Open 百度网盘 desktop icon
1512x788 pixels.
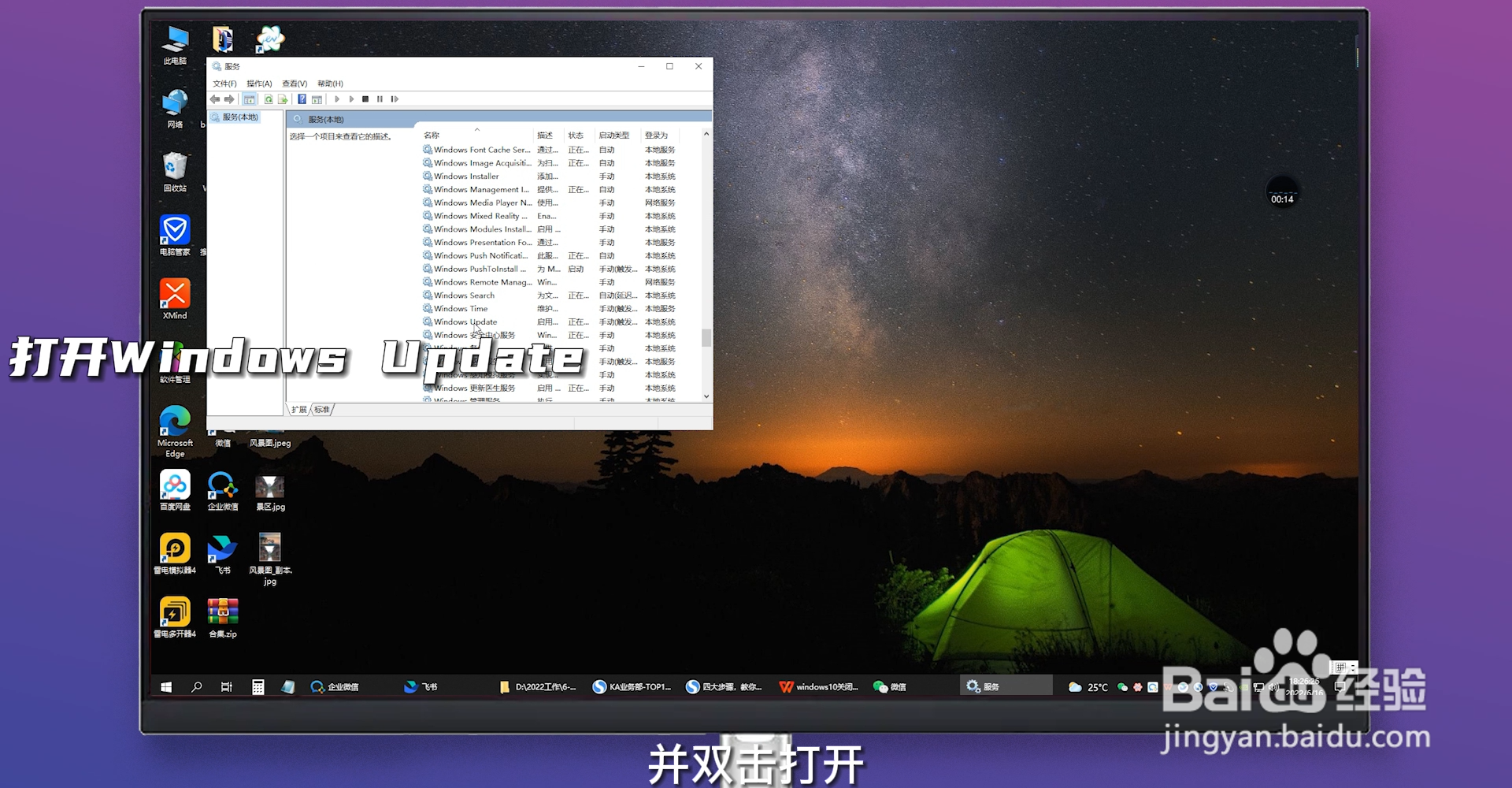click(175, 490)
